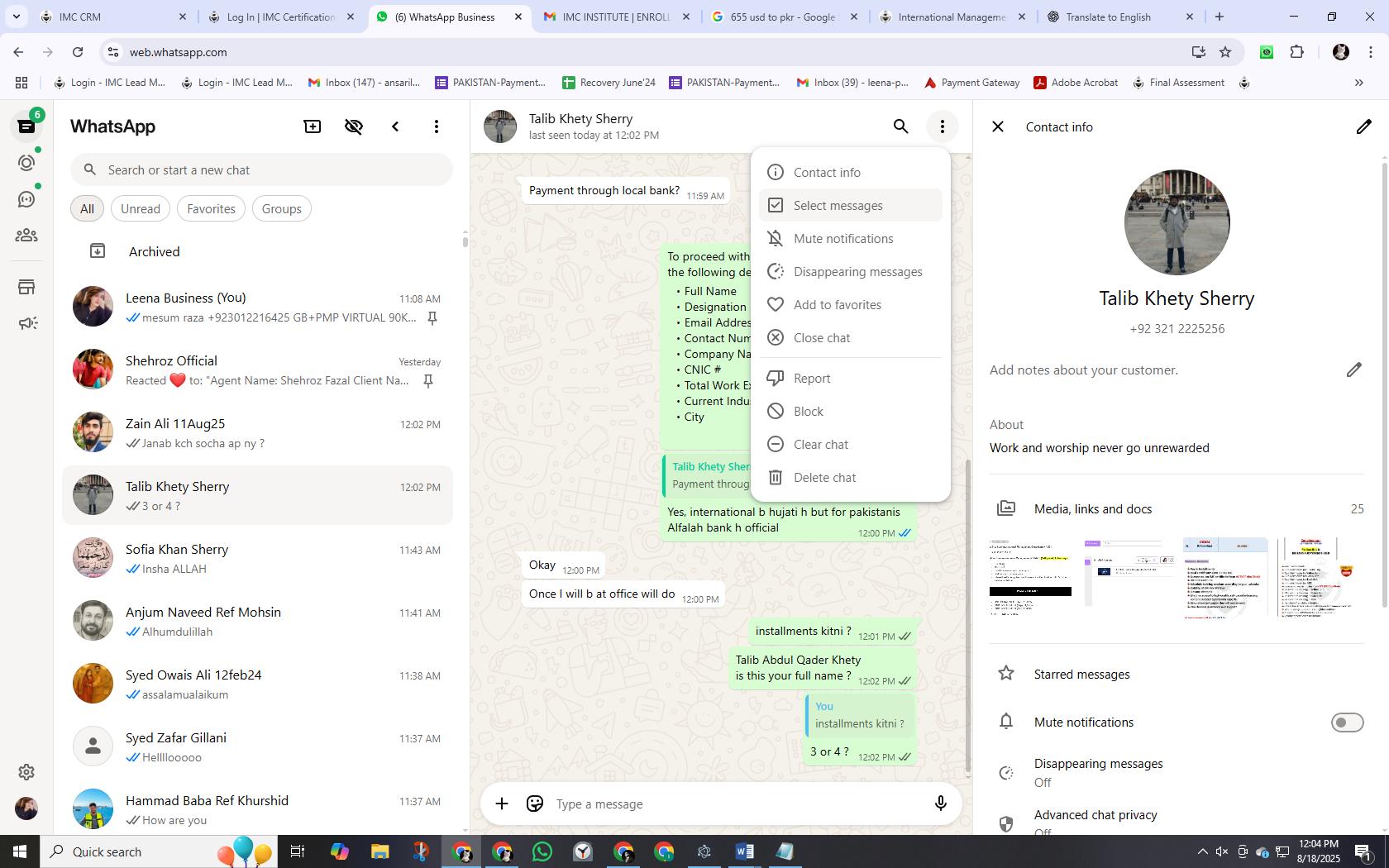Open the Status icon in sidebar
Screen dimensions: 1389x868
coord(26,163)
